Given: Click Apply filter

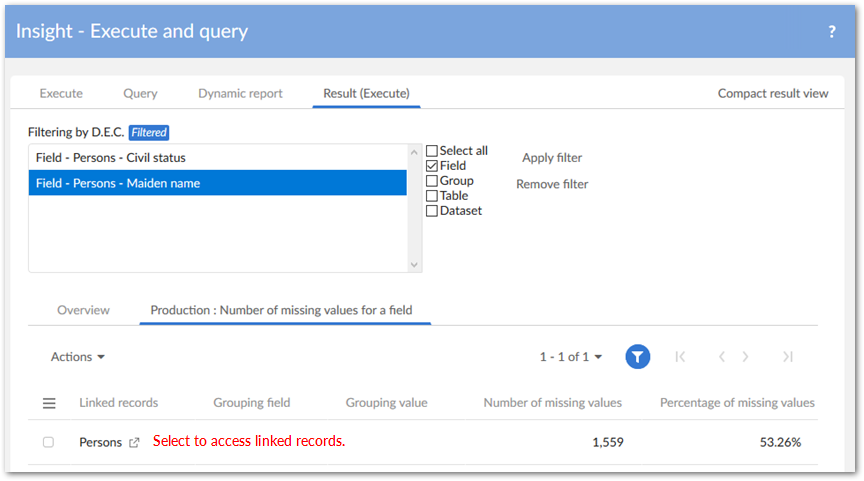Looking at the screenshot, I should [x=552, y=158].
